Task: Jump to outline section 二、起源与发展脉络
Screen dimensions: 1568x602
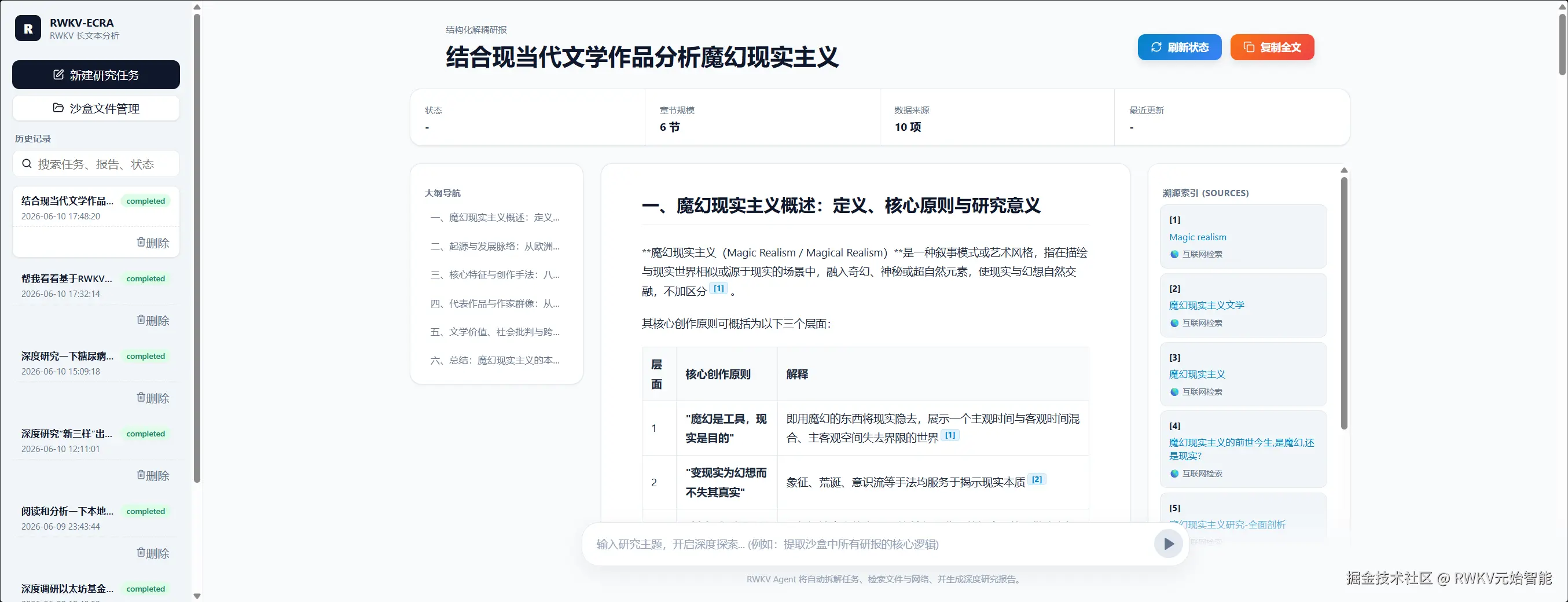Action: pos(495,246)
